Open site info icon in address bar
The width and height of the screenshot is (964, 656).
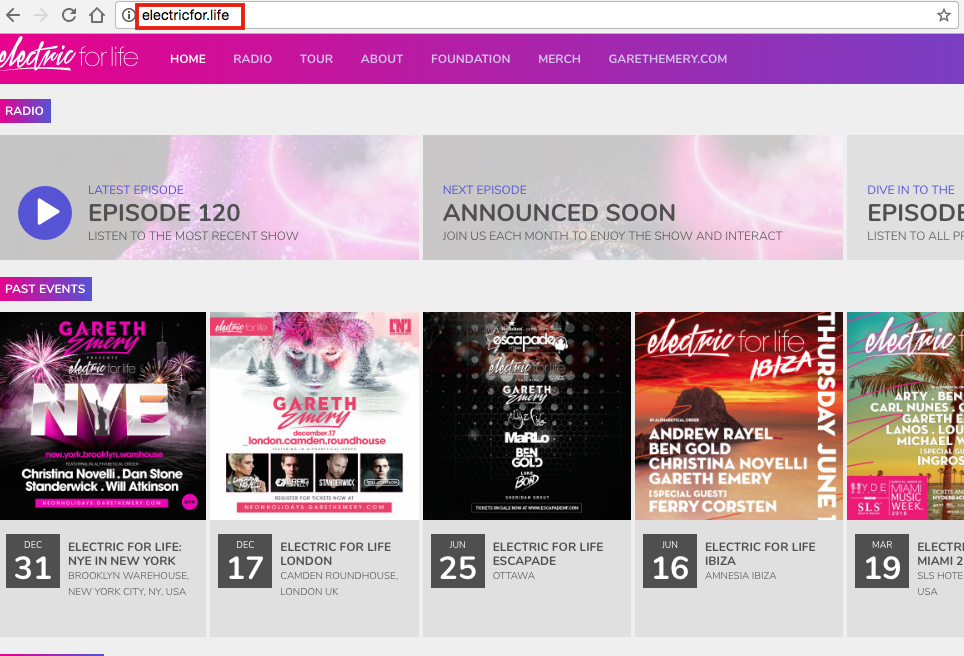pos(127,15)
